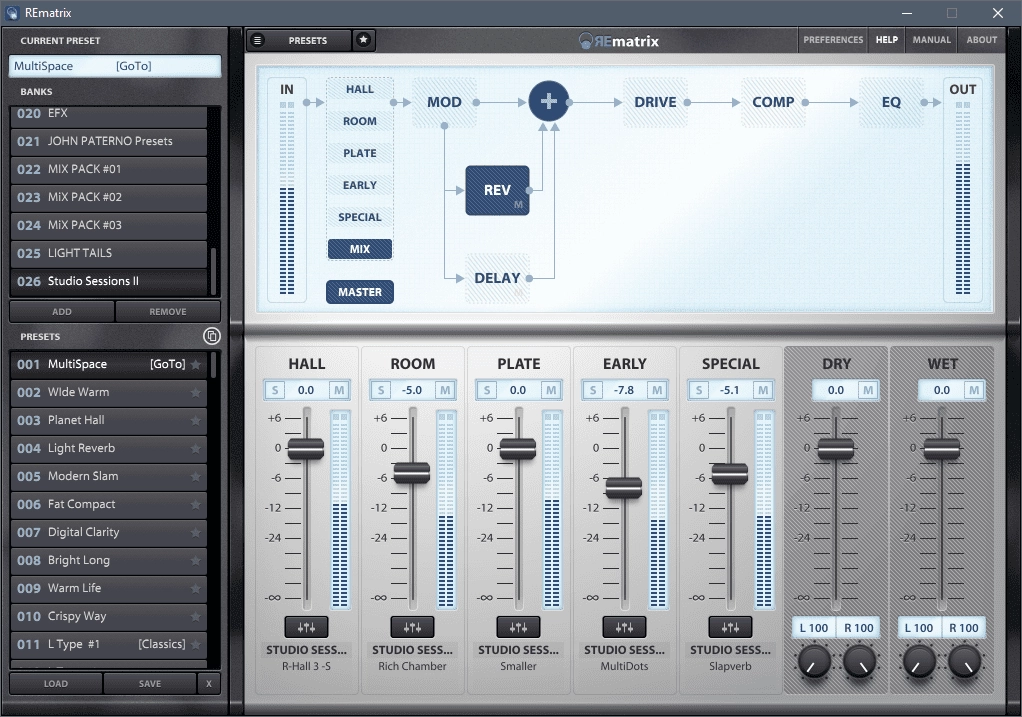
Task: Click DRY L 100 pan value
Action: tap(813, 628)
